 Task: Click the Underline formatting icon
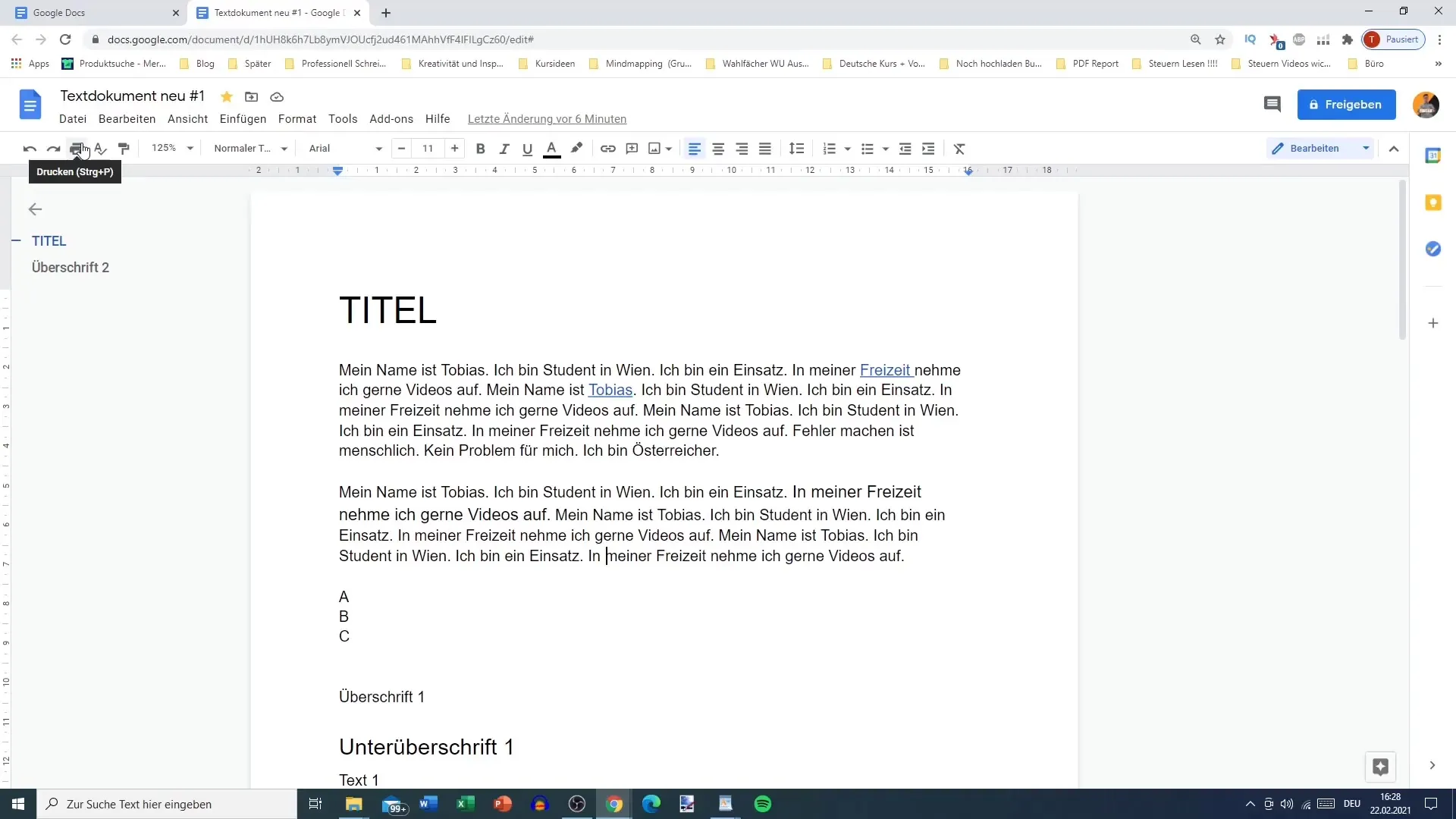coord(527,148)
